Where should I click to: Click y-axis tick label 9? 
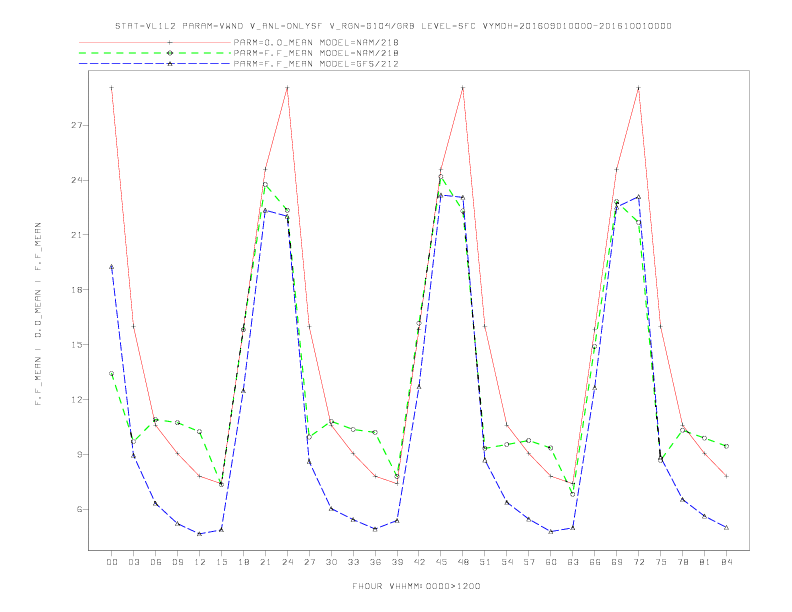[x=79, y=454]
